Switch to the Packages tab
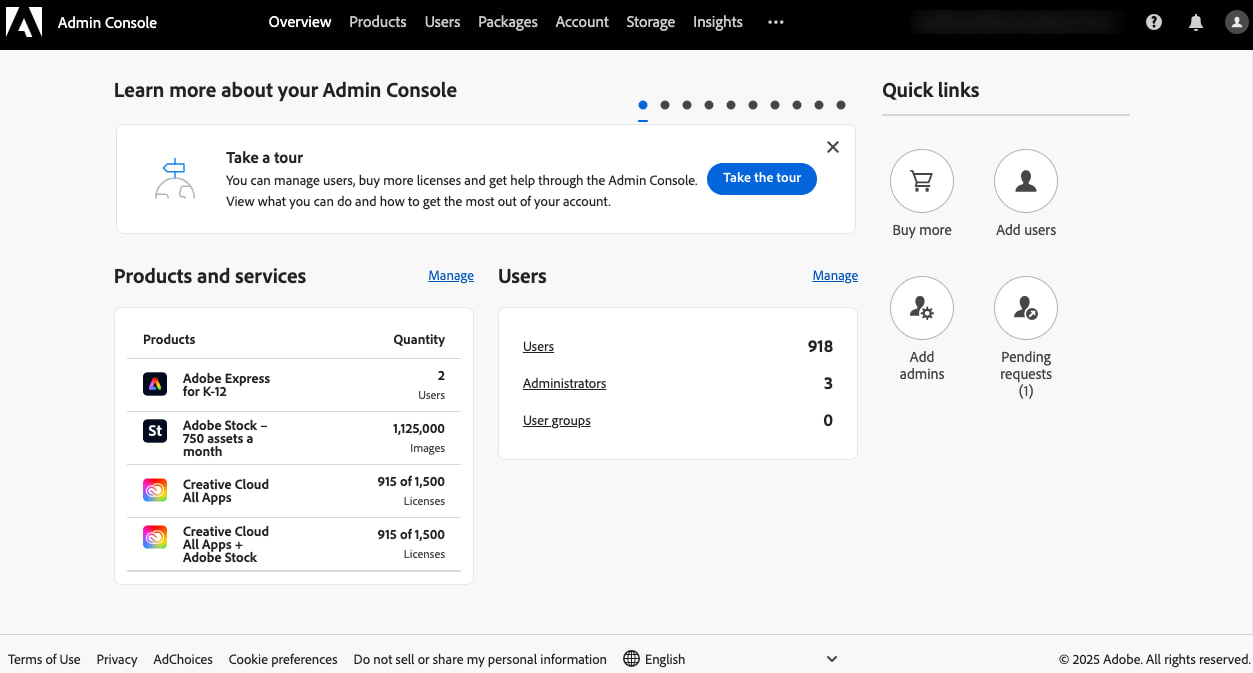 coord(508,22)
